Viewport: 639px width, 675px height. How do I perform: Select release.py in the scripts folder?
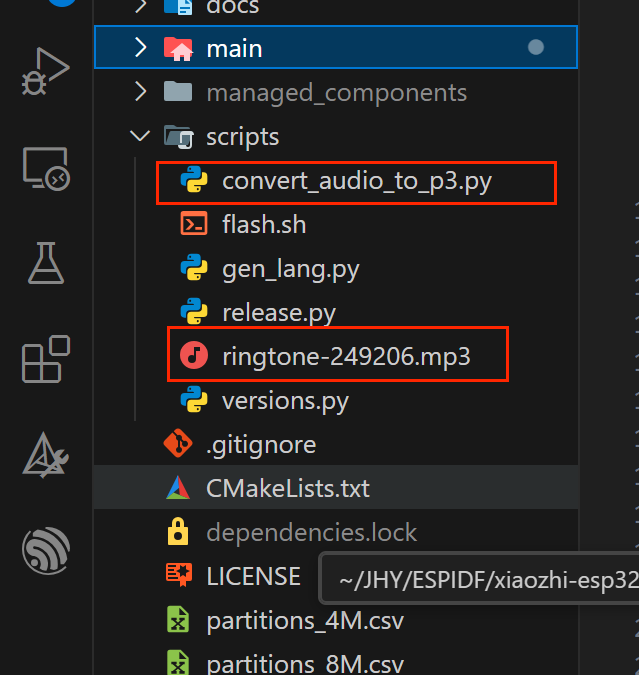click(x=278, y=313)
